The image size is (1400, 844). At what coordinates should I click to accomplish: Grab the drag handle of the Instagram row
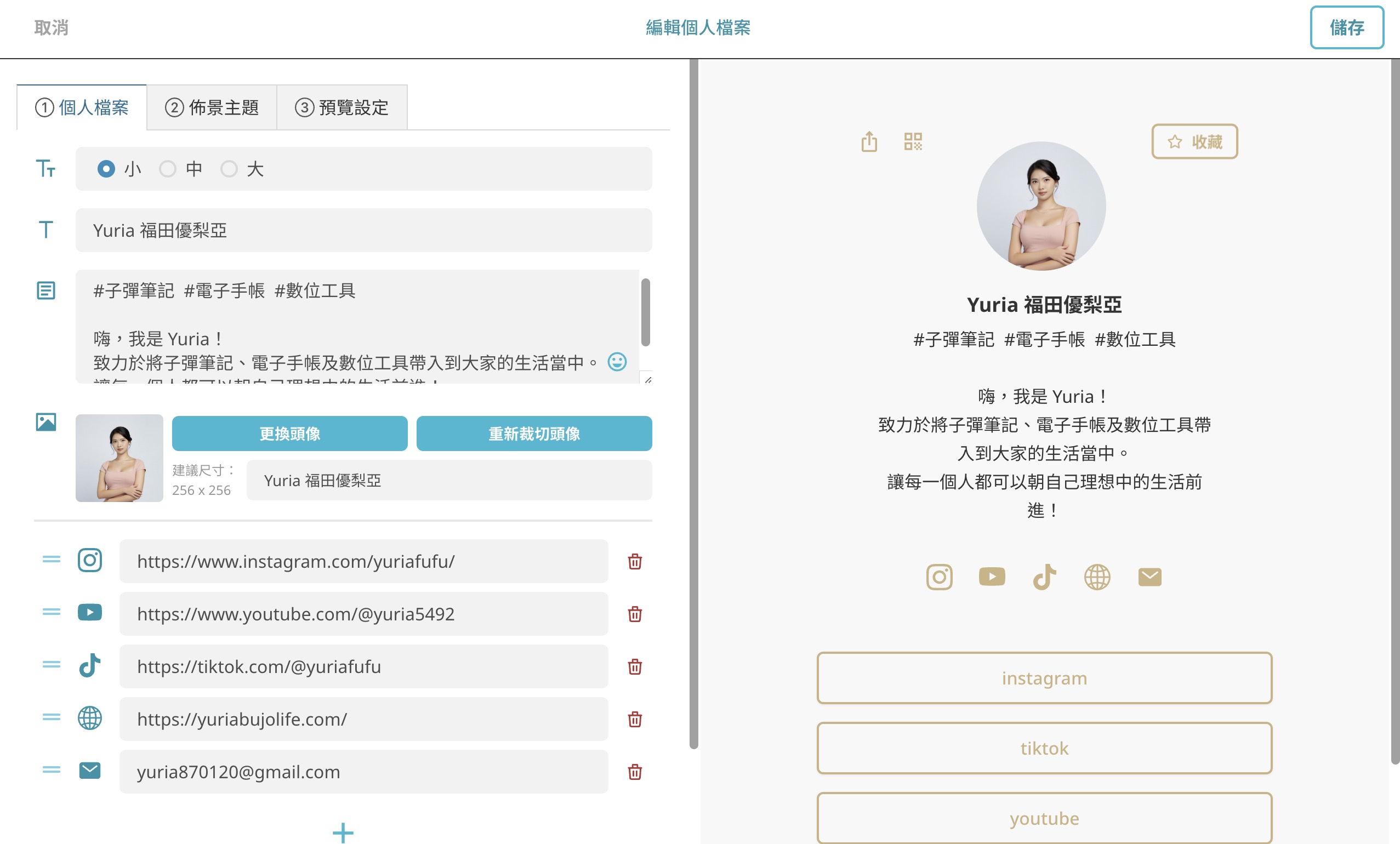coord(51,560)
